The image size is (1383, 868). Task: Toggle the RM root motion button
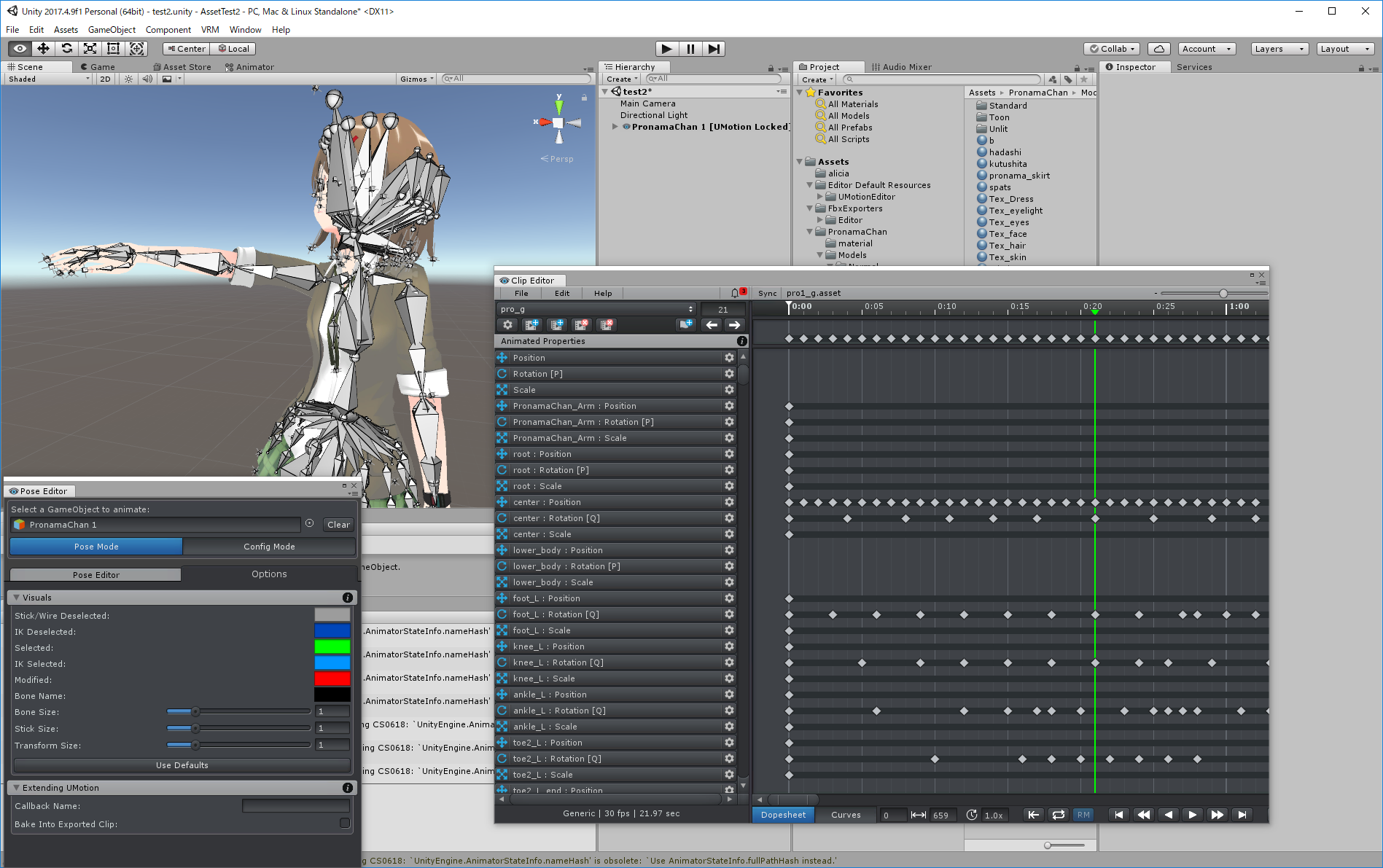pyautogui.click(x=1083, y=815)
